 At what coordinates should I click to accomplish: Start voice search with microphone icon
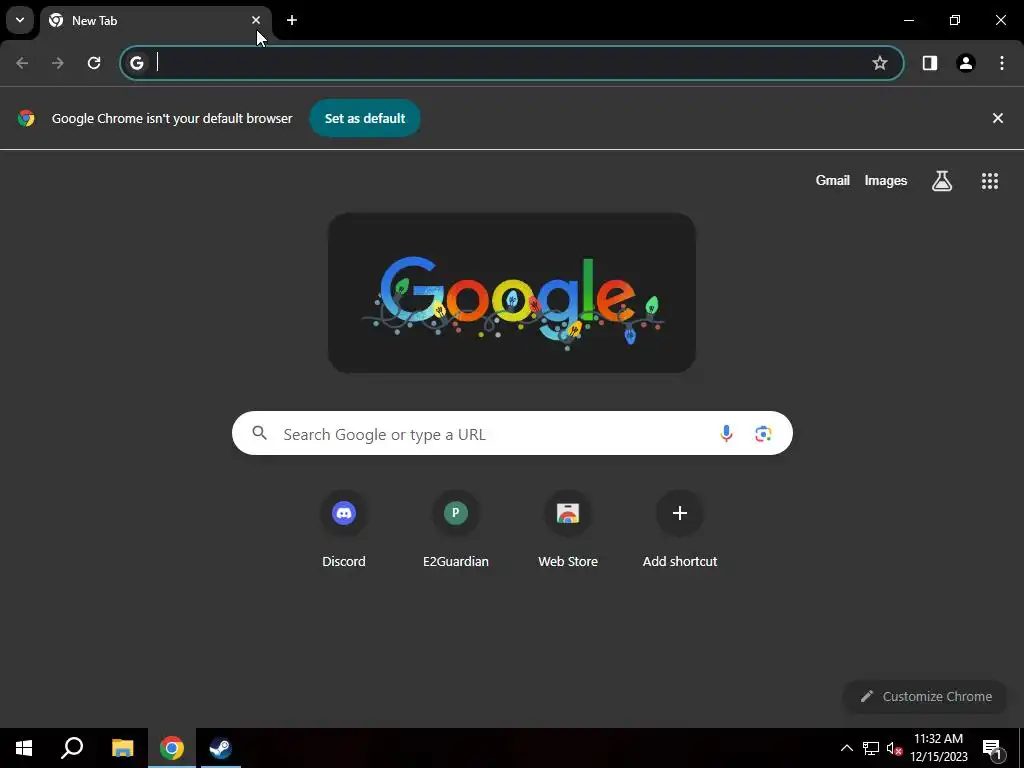tap(726, 434)
